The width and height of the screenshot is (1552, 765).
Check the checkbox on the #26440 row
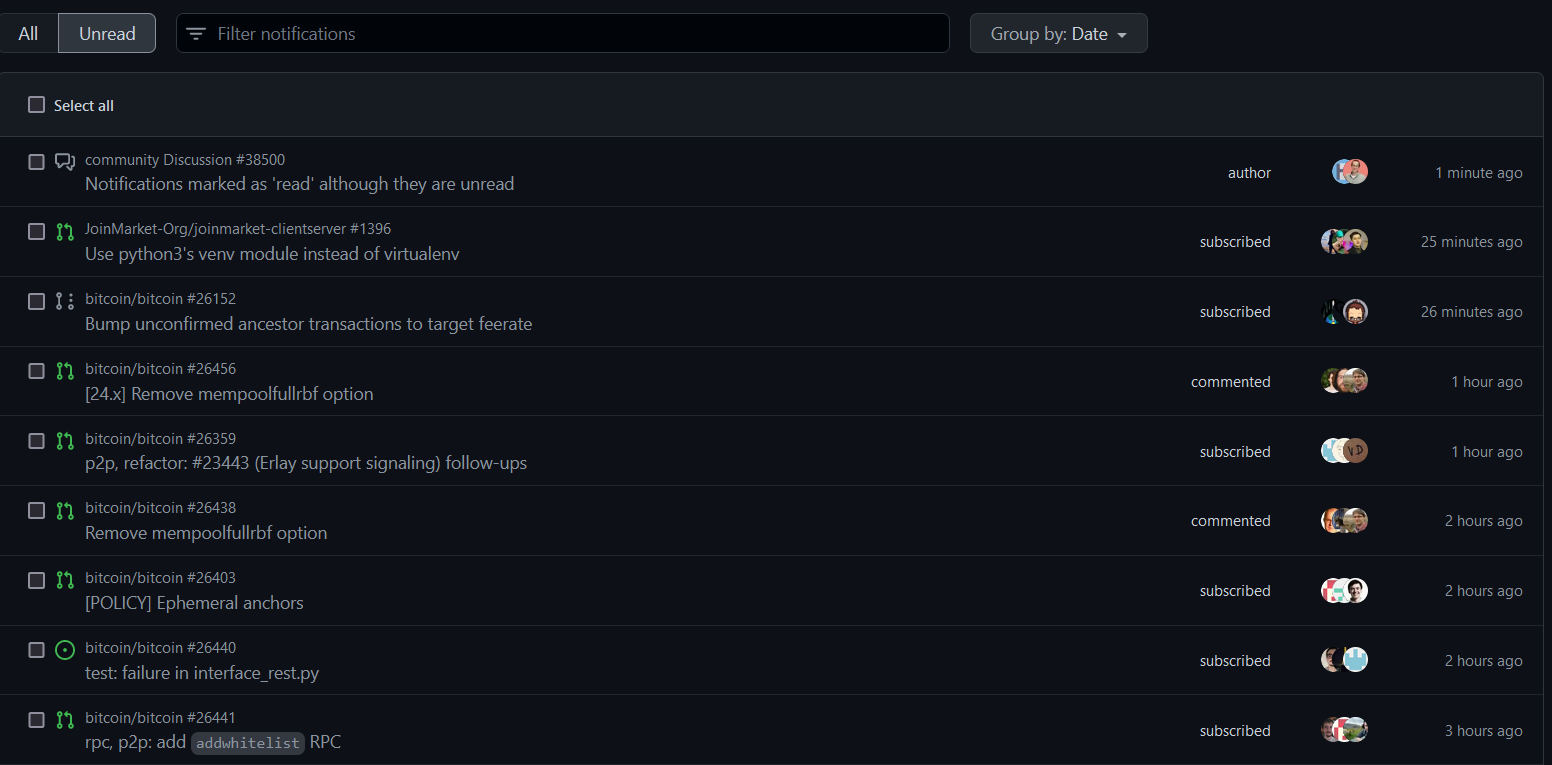click(36, 649)
